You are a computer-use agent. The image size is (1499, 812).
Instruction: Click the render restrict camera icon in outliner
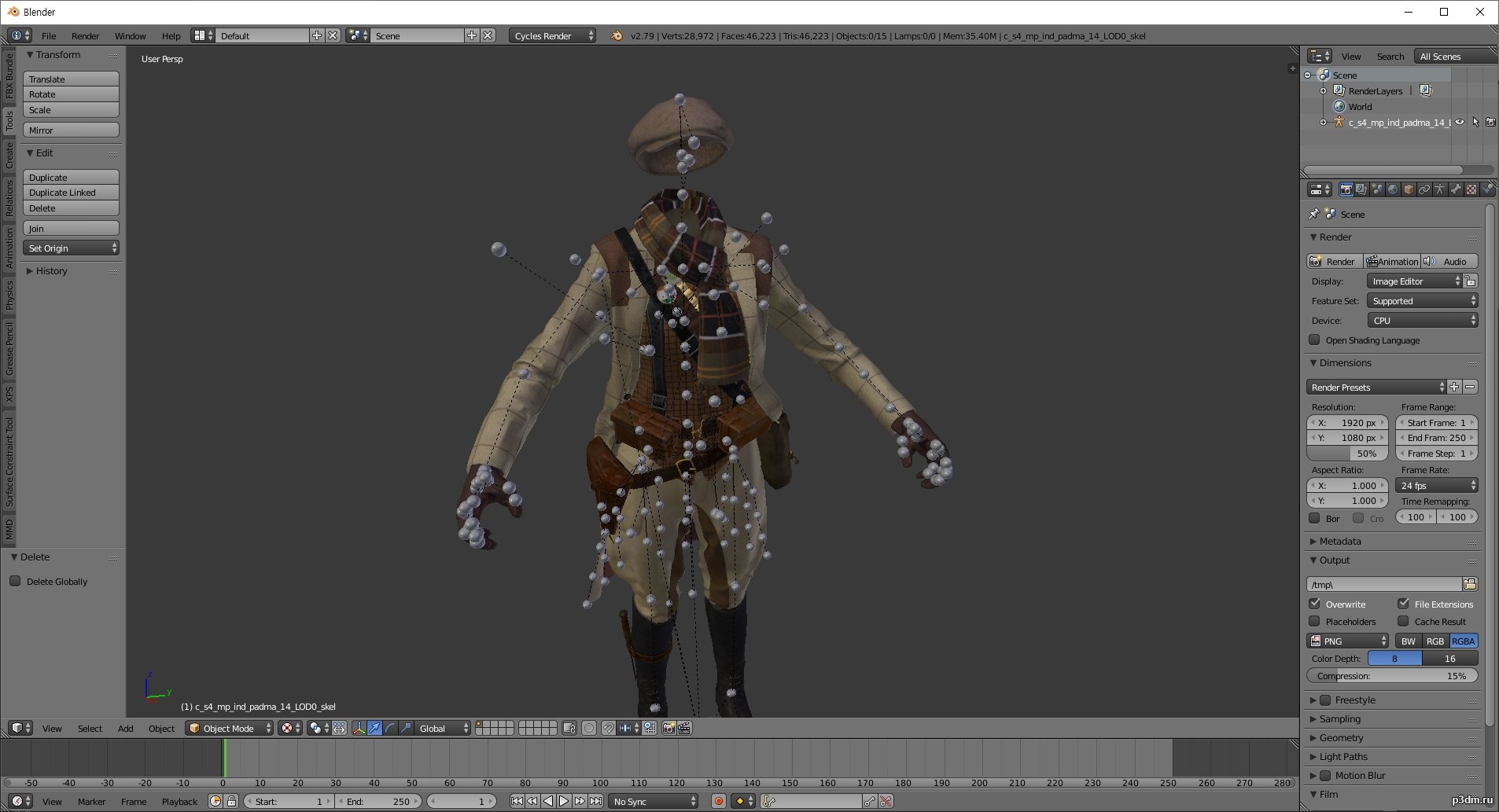(x=1490, y=123)
